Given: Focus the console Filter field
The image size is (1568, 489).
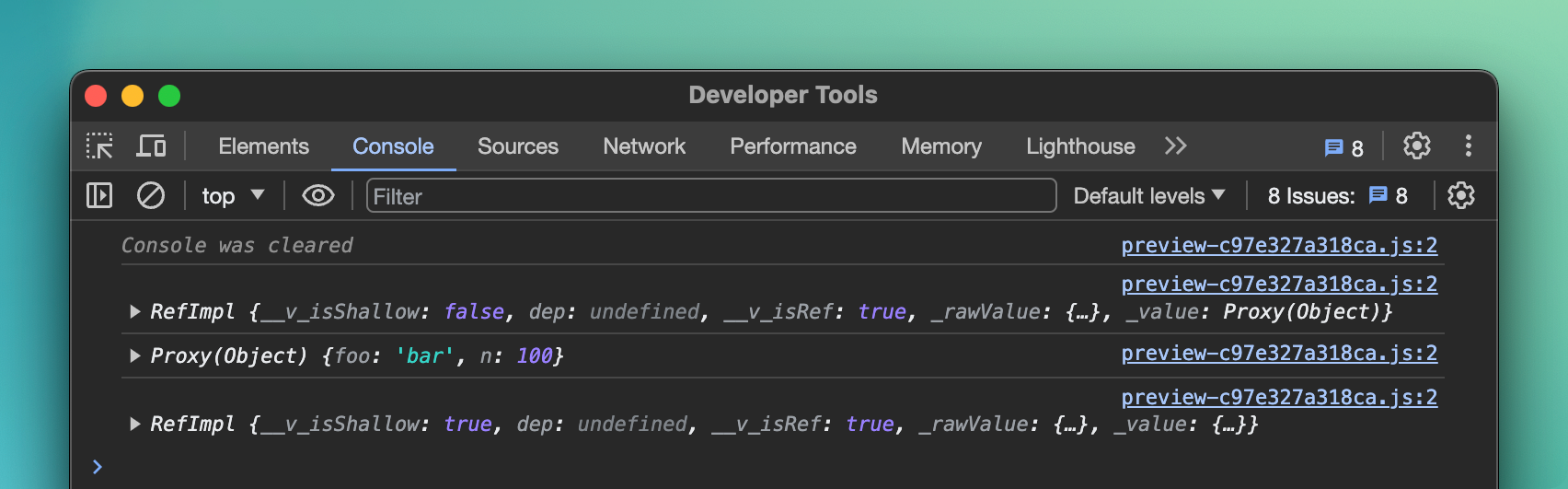Looking at the screenshot, I should pos(711,195).
